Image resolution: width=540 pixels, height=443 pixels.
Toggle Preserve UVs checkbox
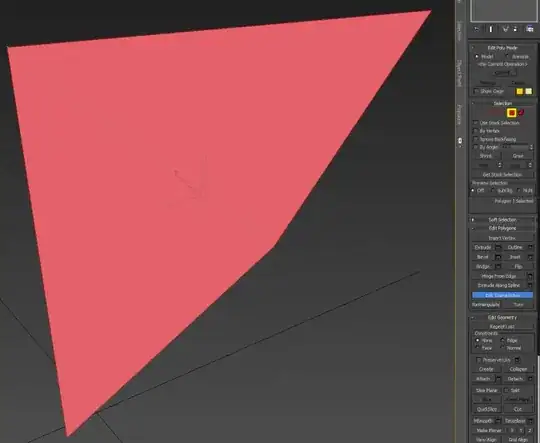pos(479,360)
